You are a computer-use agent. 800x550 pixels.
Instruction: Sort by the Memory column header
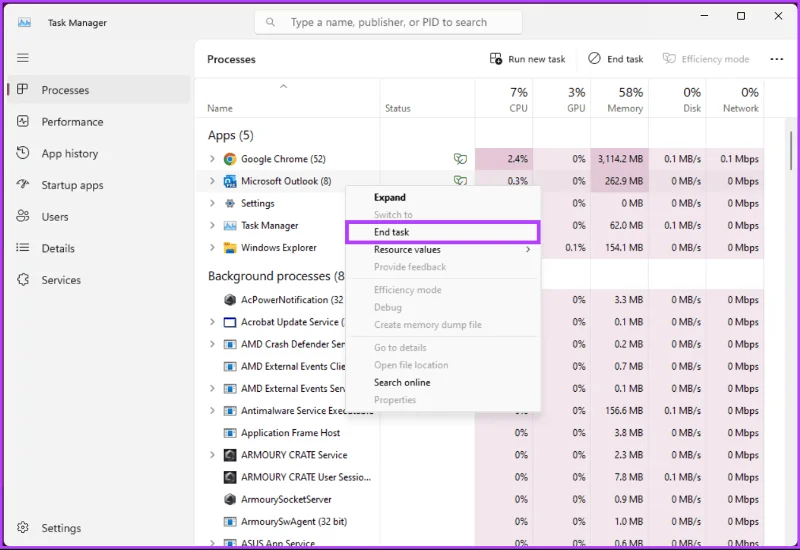tap(619, 99)
